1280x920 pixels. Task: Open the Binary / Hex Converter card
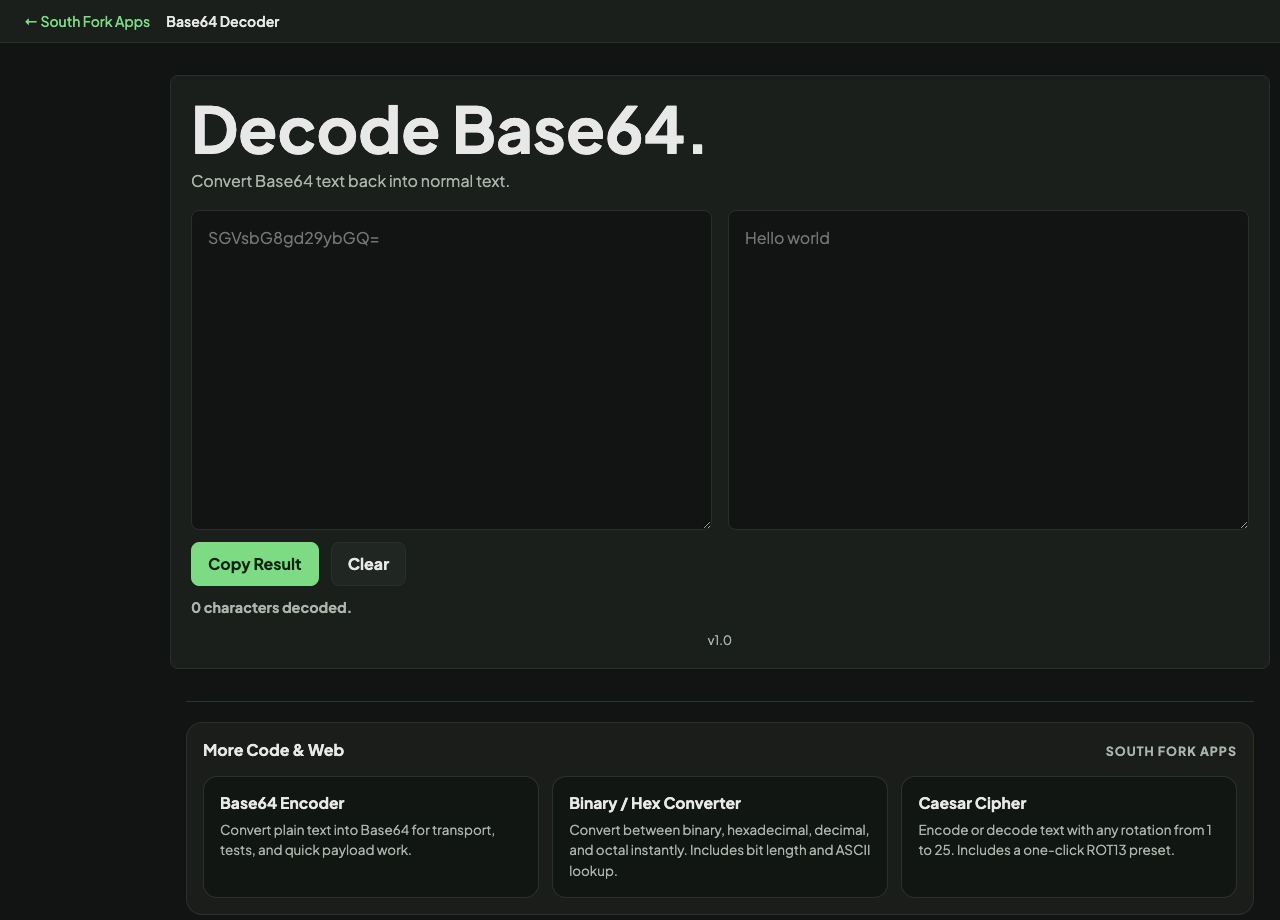(720, 837)
